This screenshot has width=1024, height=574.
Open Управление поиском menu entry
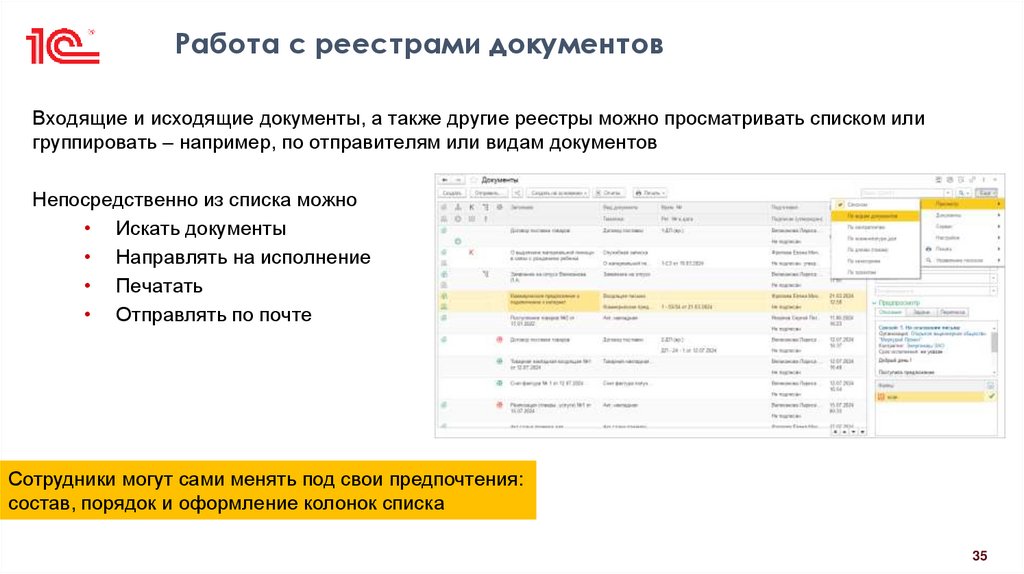click(963, 260)
